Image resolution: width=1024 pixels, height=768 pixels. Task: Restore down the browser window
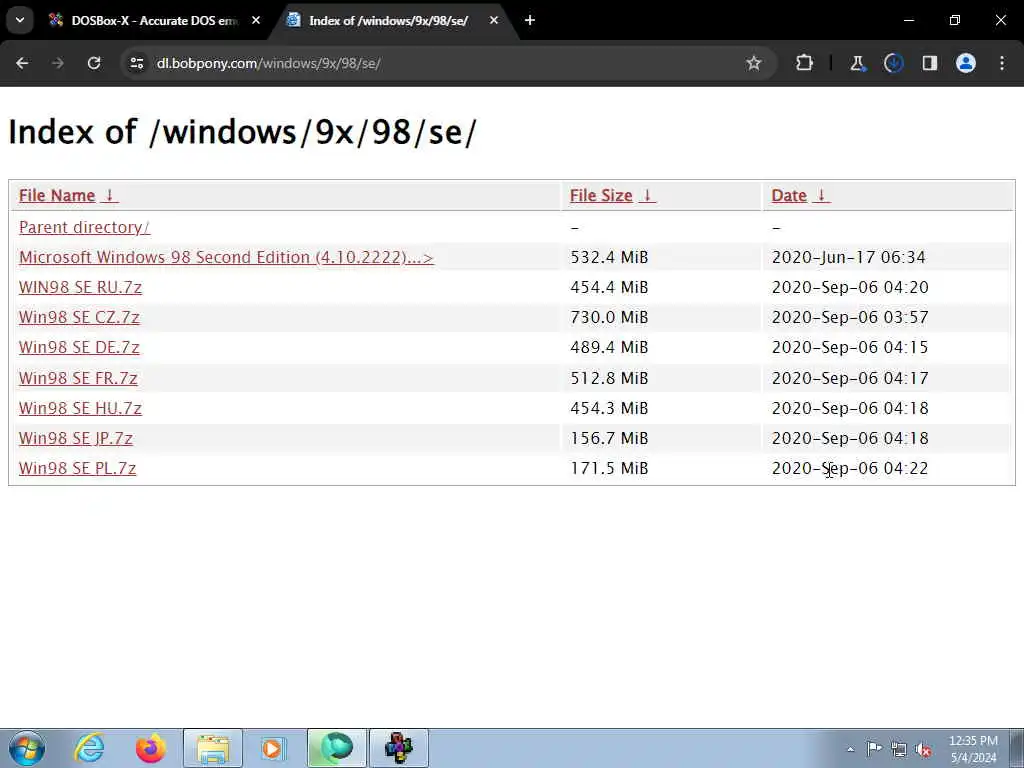tap(955, 20)
